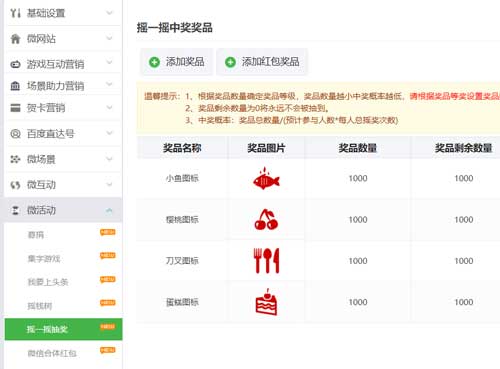Image resolution: width=500 pixels, height=369 pixels.
Task: Click the 1000 quantity in 小鱼图标 row
Action: pos(358,178)
